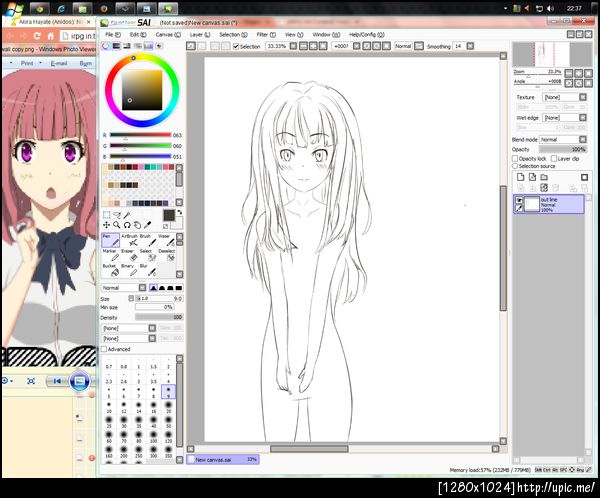Open the Smoothing level dropdown
Viewport: 600px width, 498px height.
pyautogui.click(x=470, y=46)
